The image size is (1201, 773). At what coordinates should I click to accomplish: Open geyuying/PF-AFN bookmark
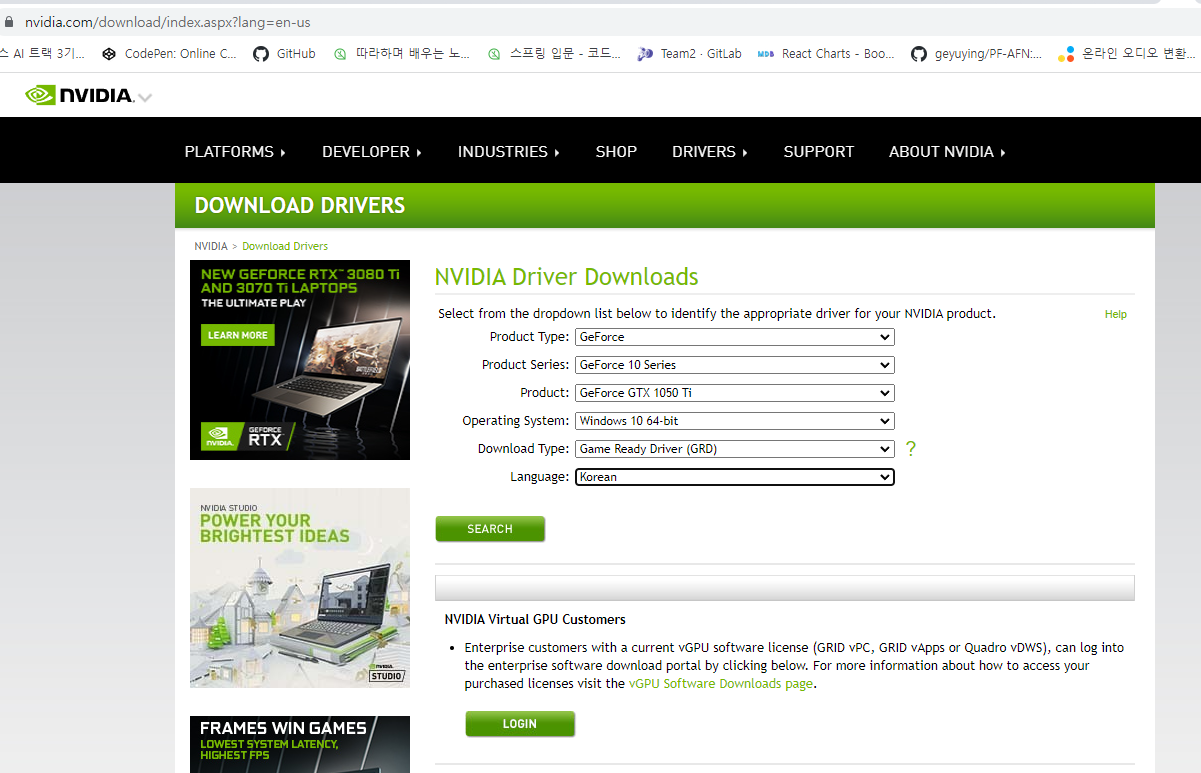[977, 54]
